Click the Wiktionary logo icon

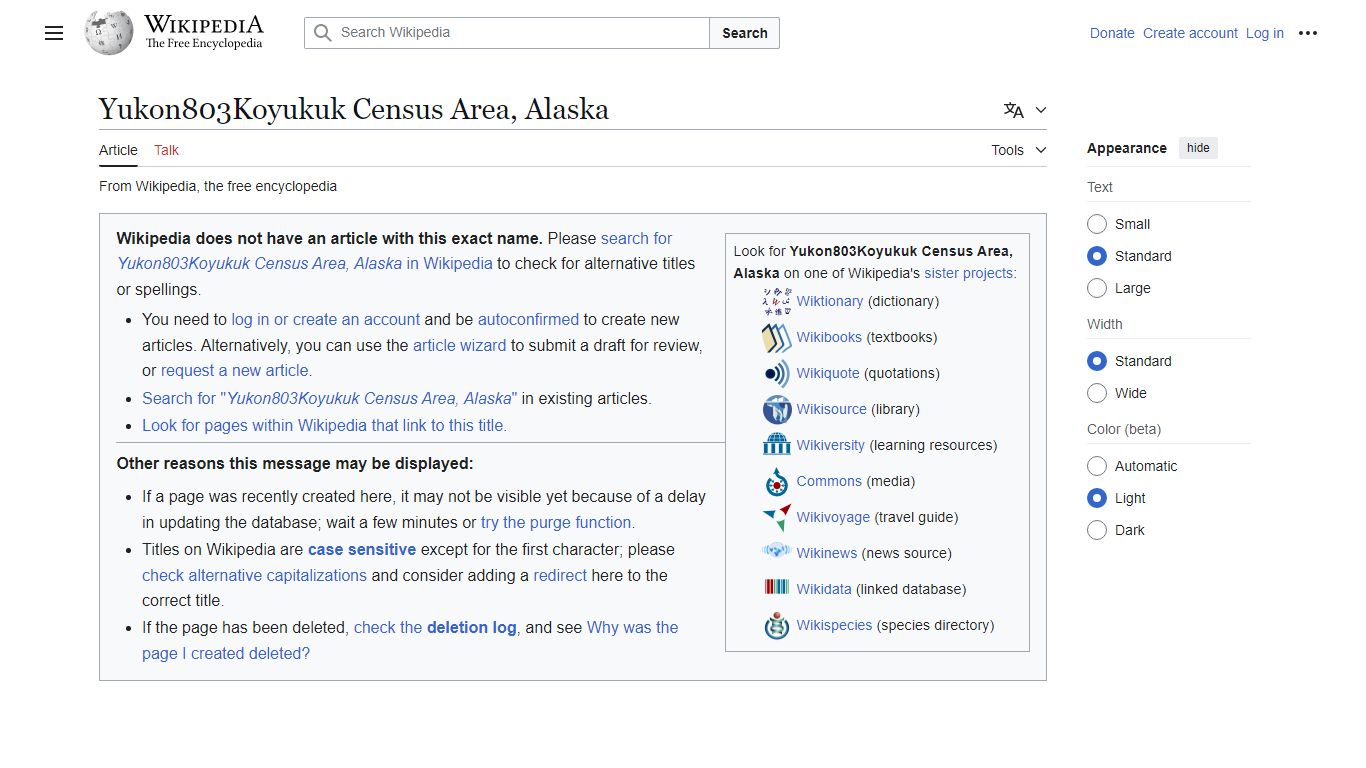[776, 301]
